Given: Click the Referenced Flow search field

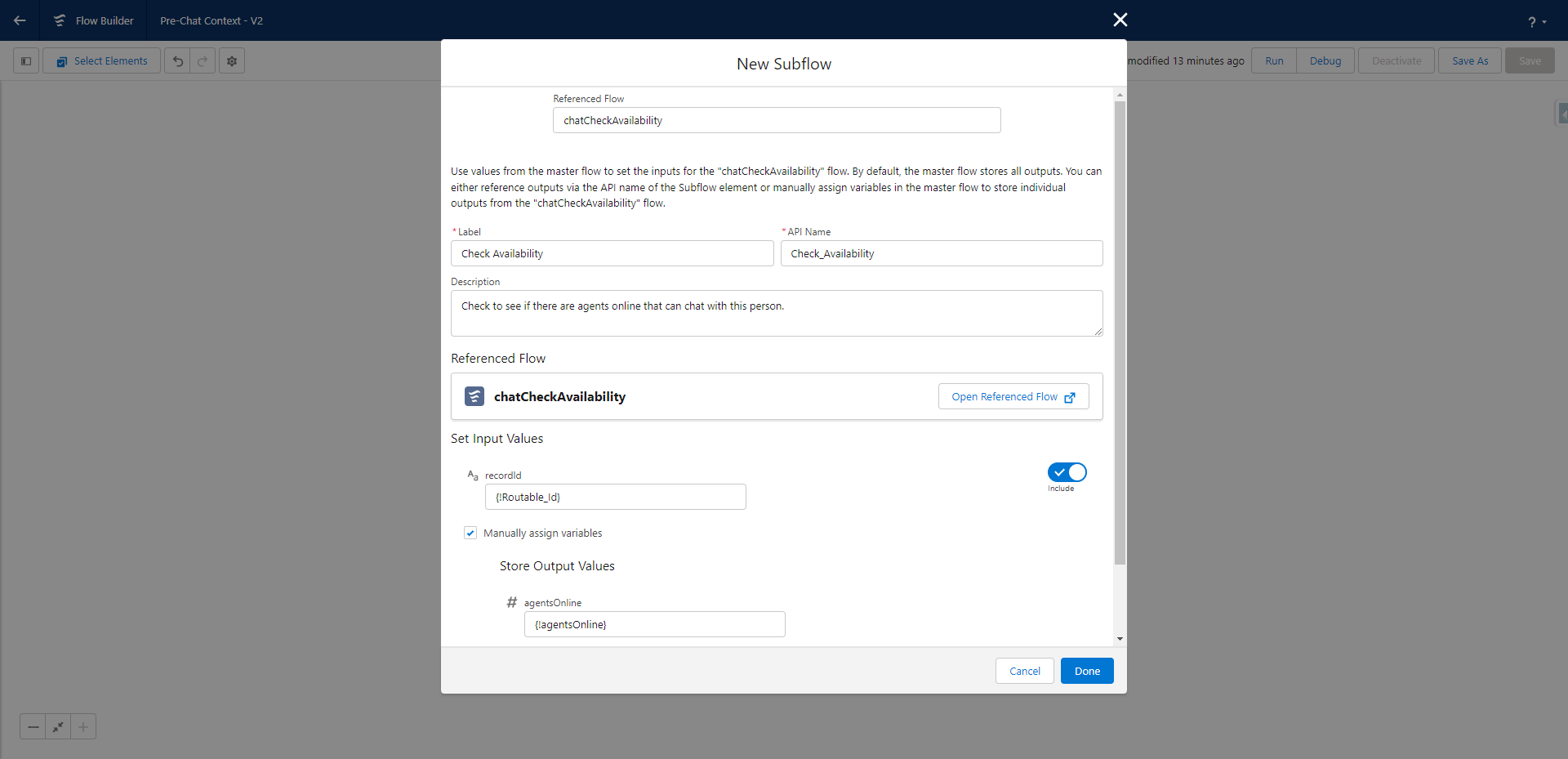Looking at the screenshot, I should click(777, 120).
